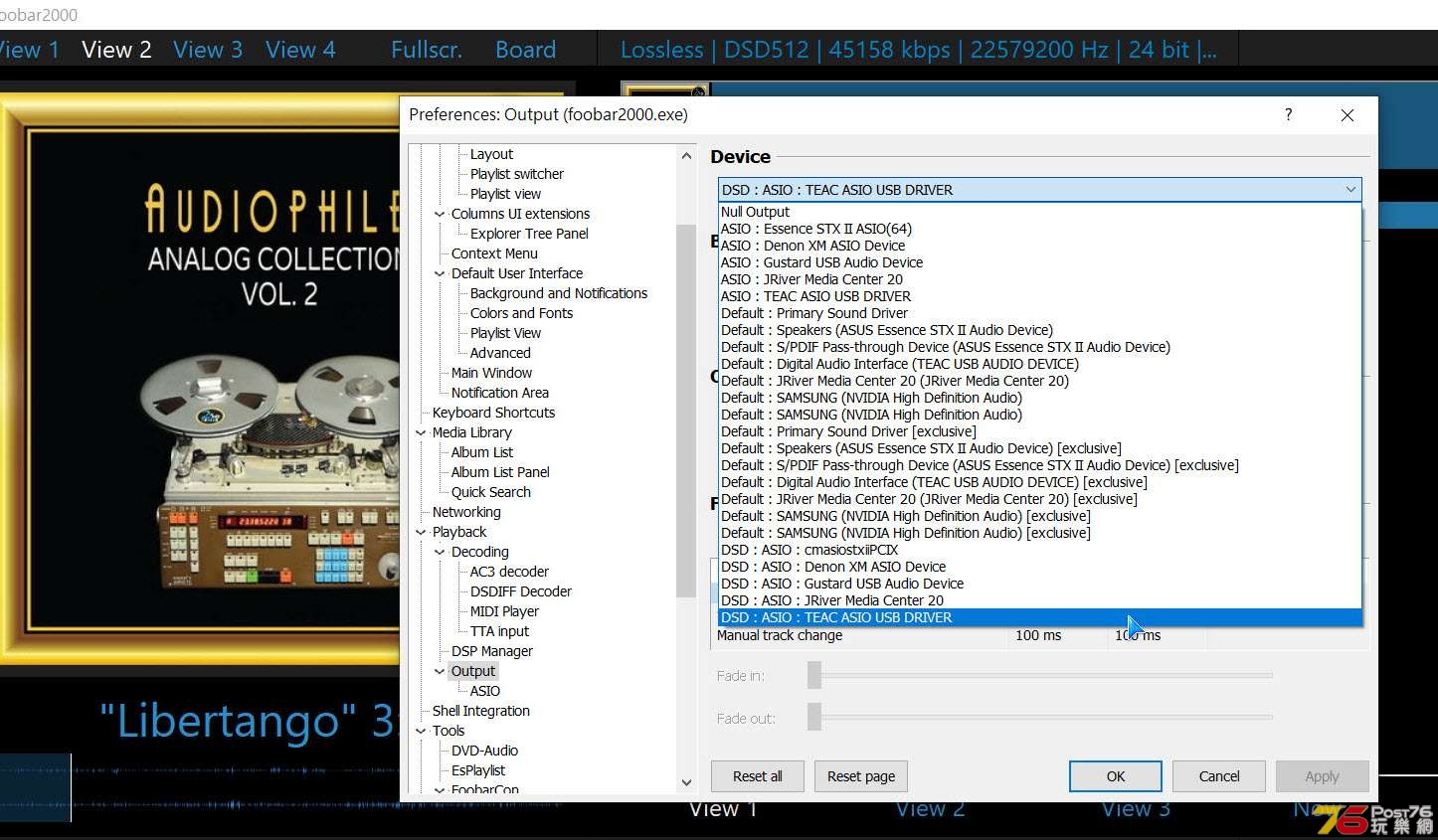This screenshot has width=1438, height=840.
Task: Click tree scrollbar down arrow
Action: 686,782
